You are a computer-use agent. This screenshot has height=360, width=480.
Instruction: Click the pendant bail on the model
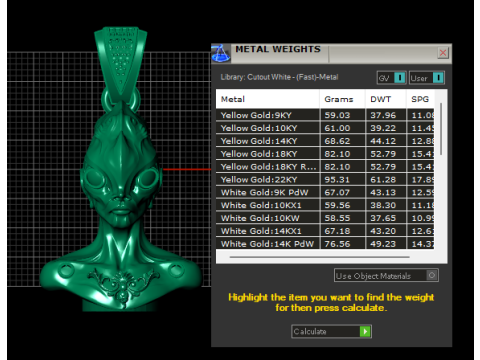click(x=121, y=62)
